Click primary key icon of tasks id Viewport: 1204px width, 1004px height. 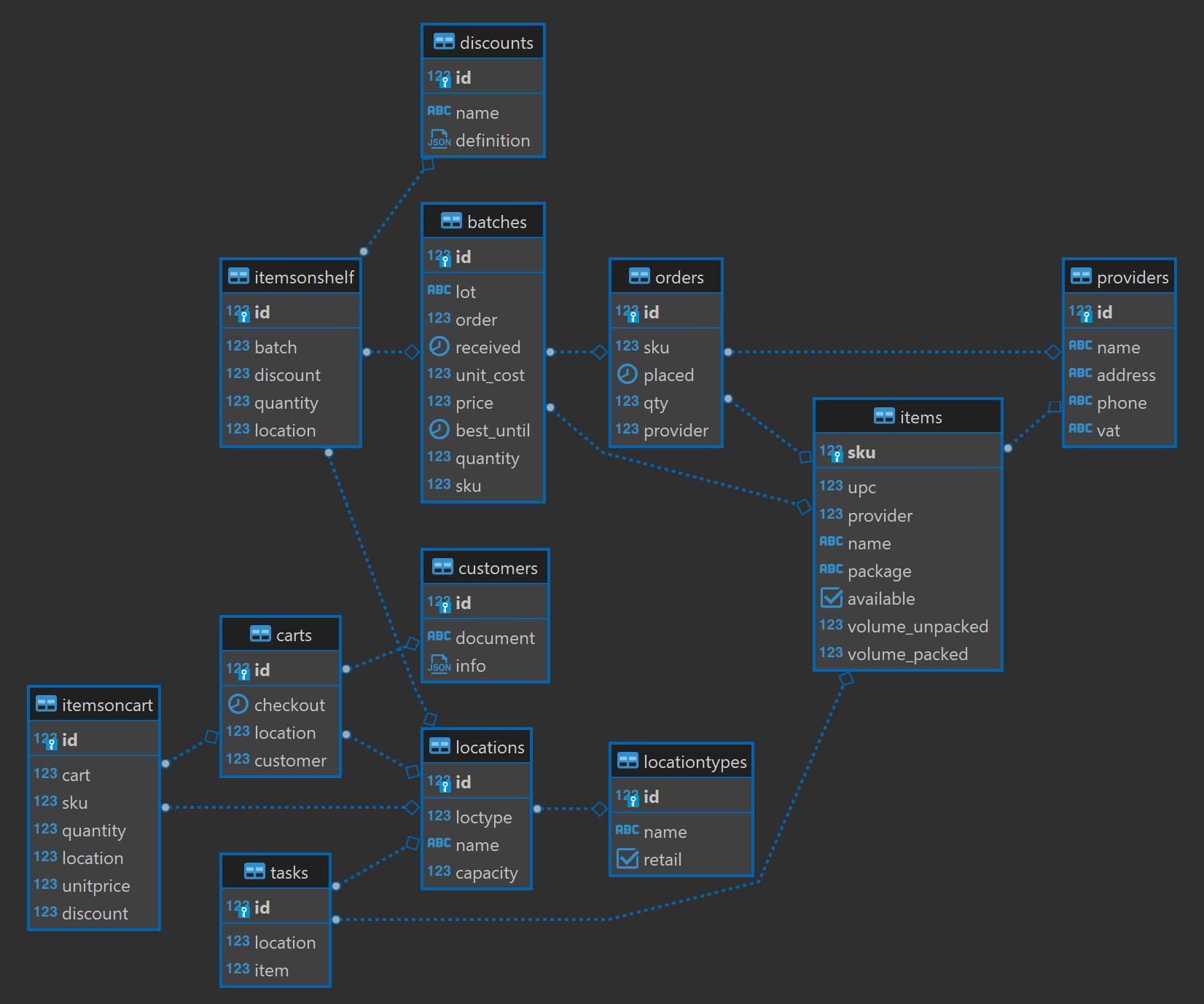[x=238, y=908]
